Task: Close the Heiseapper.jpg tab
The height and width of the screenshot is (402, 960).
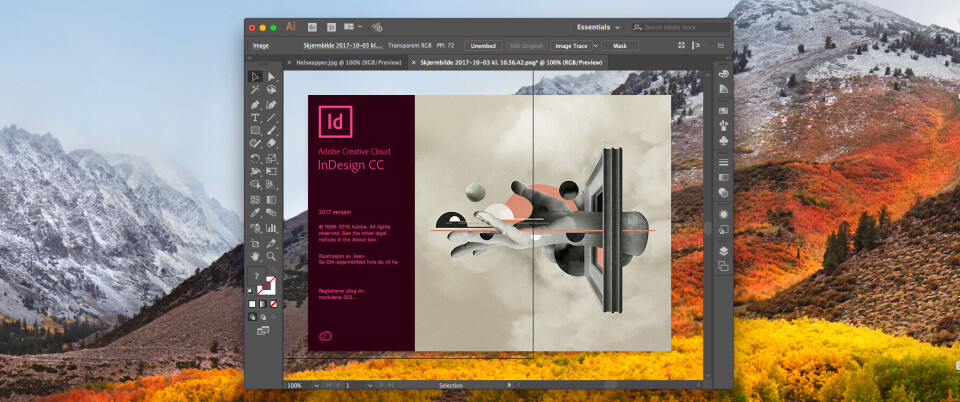Action: coord(290,62)
